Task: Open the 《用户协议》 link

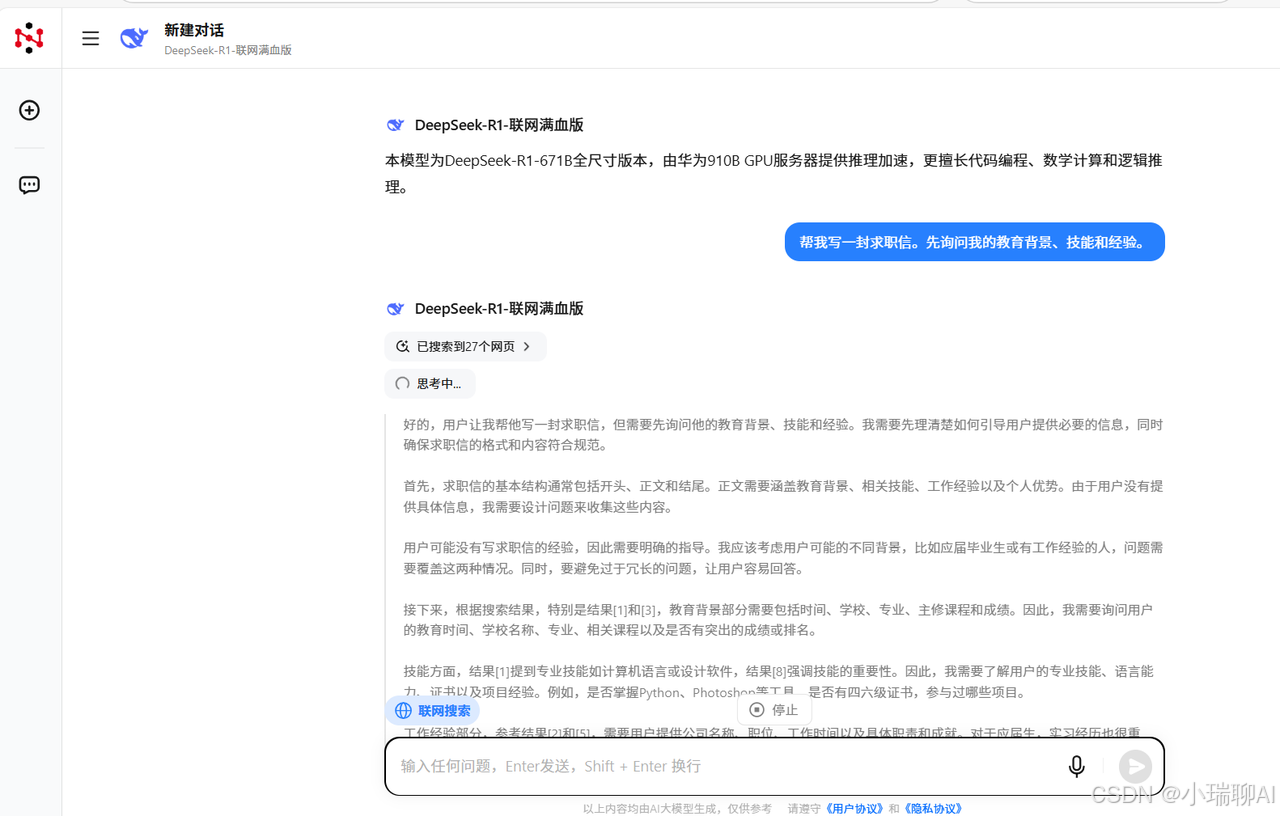Action: tap(853, 808)
